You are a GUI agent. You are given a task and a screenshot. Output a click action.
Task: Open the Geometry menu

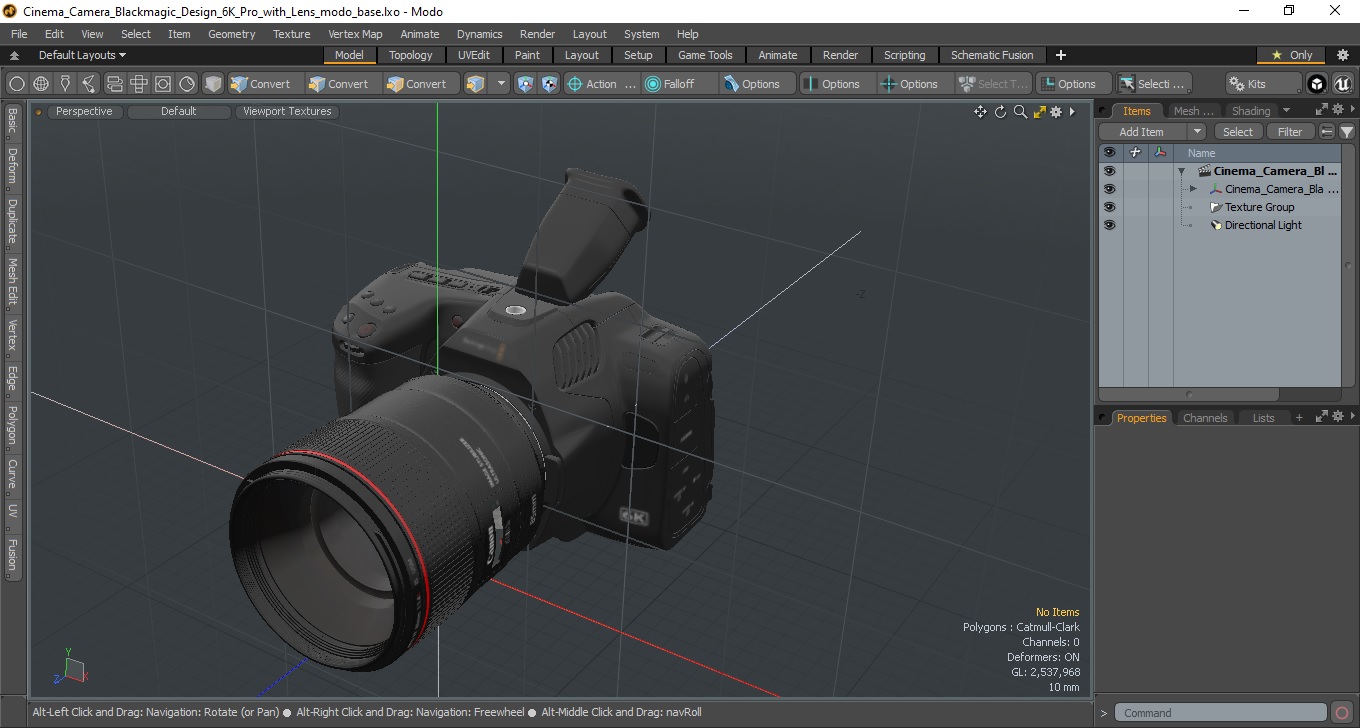coord(231,34)
